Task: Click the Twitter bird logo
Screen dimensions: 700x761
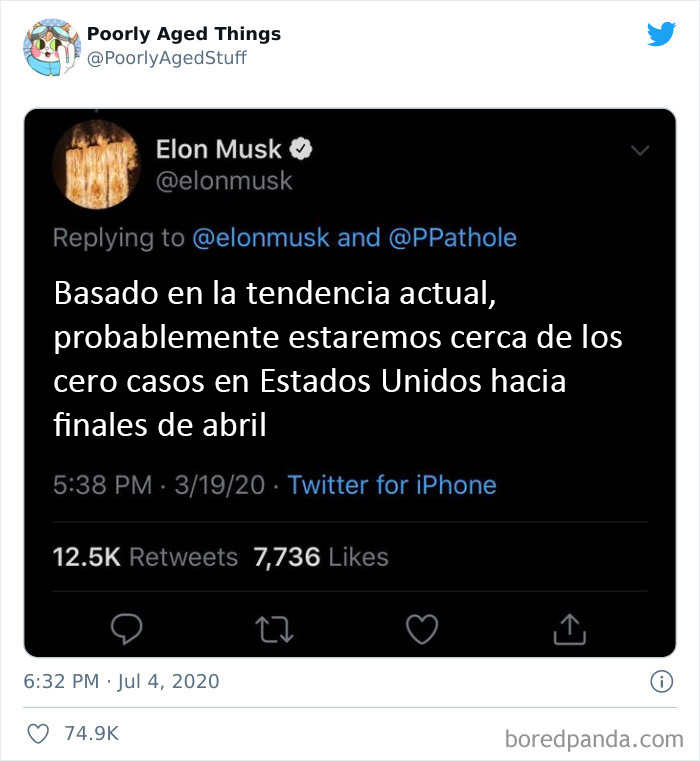Action: (x=661, y=33)
